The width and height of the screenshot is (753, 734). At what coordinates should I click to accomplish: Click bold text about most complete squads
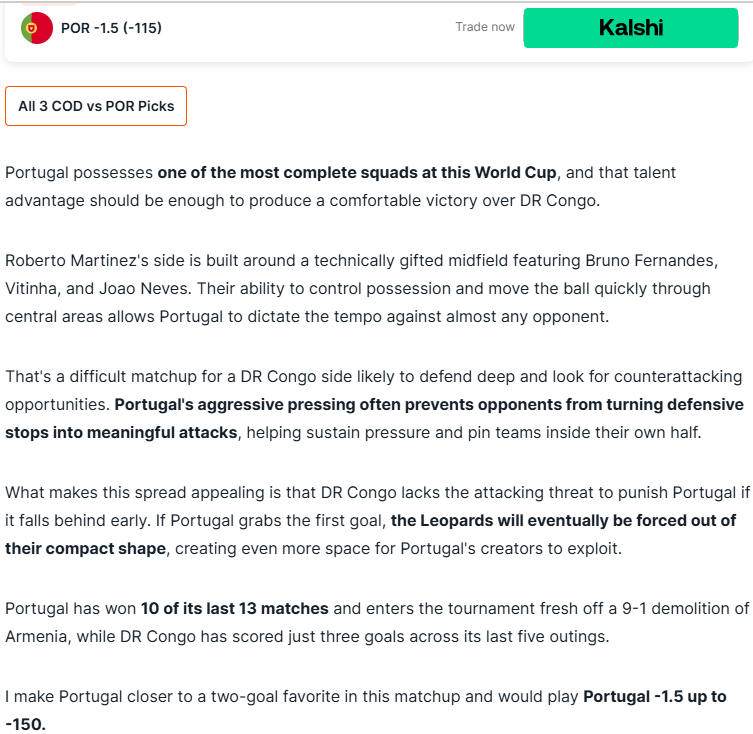pos(357,172)
